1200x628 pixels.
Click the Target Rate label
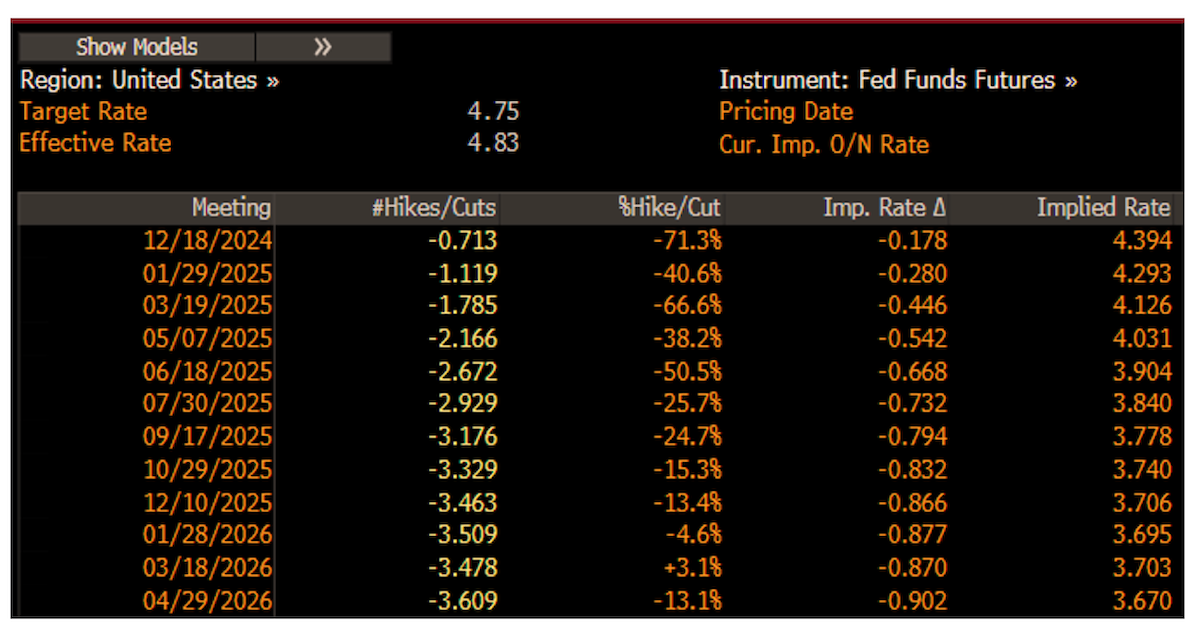pos(83,111)
